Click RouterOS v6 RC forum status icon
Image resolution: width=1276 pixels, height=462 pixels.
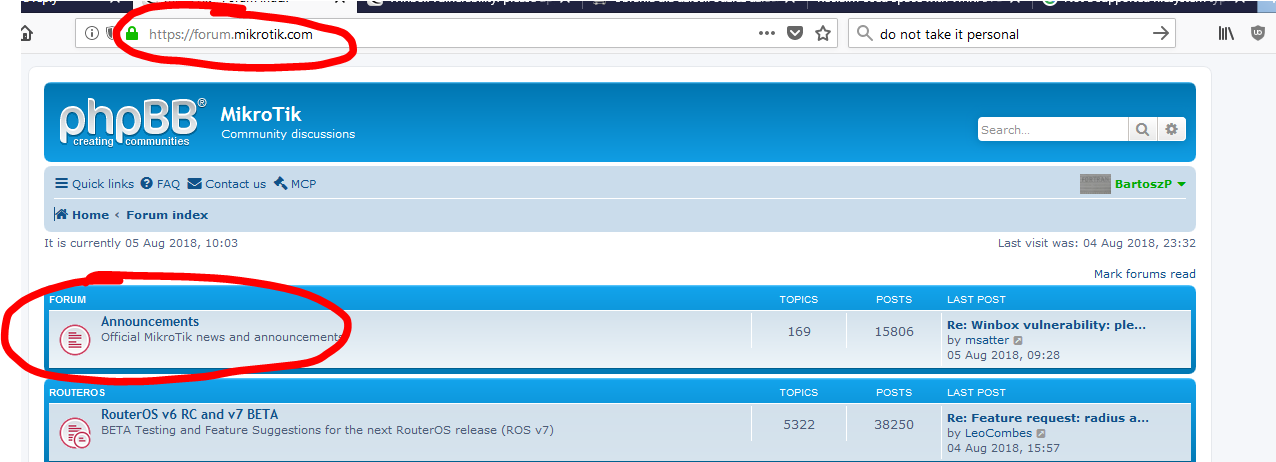pos(75,433)
